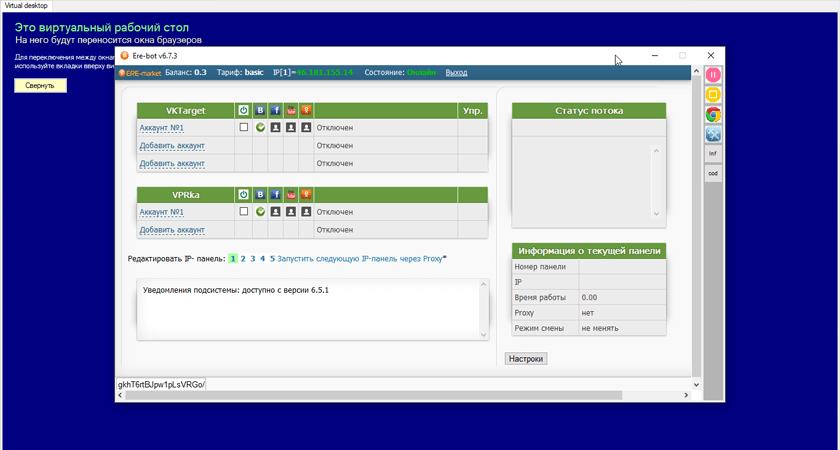Select IP panel 2
This screenshot has height=450, width=840.
coord(243,258)
